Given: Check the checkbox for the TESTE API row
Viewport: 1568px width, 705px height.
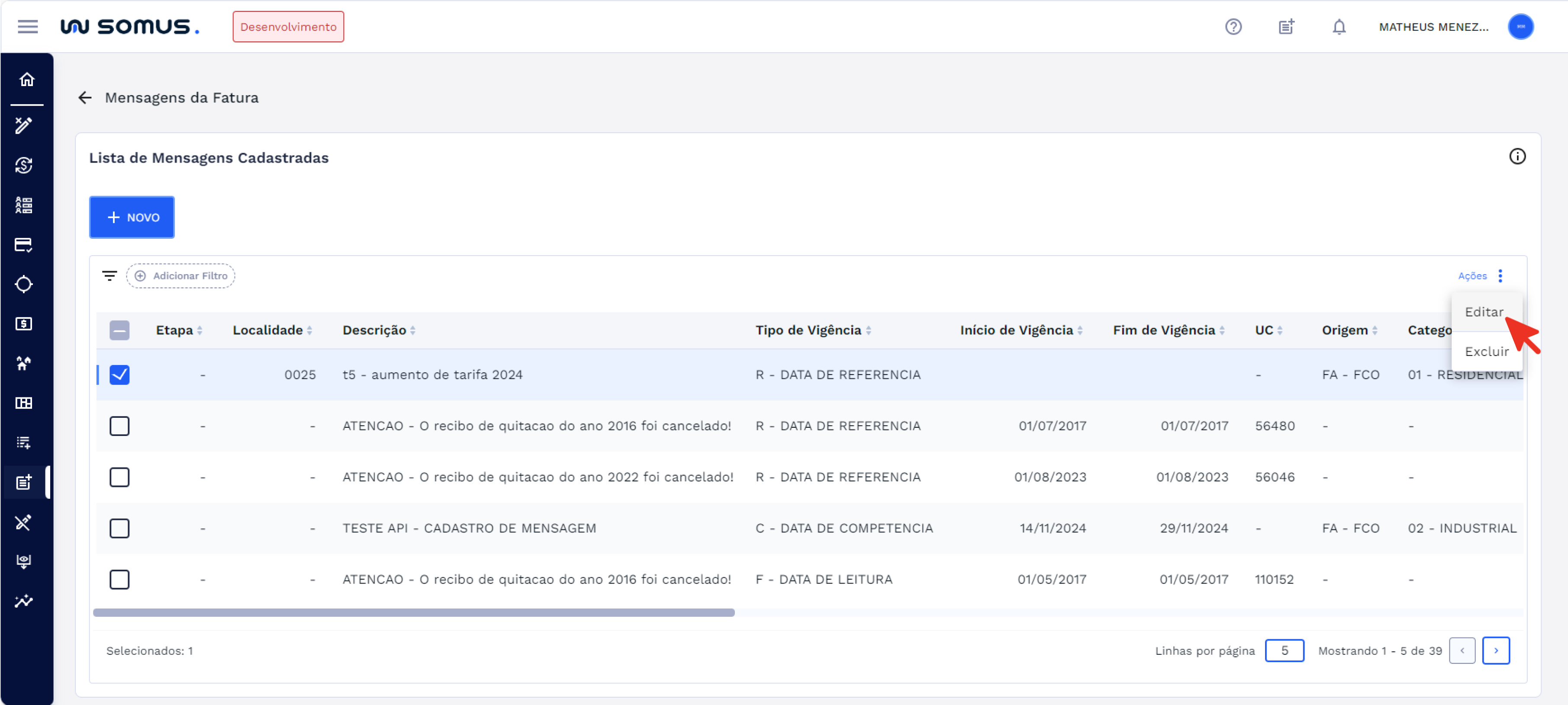Looking at the screenshot, I should point(120,528).
